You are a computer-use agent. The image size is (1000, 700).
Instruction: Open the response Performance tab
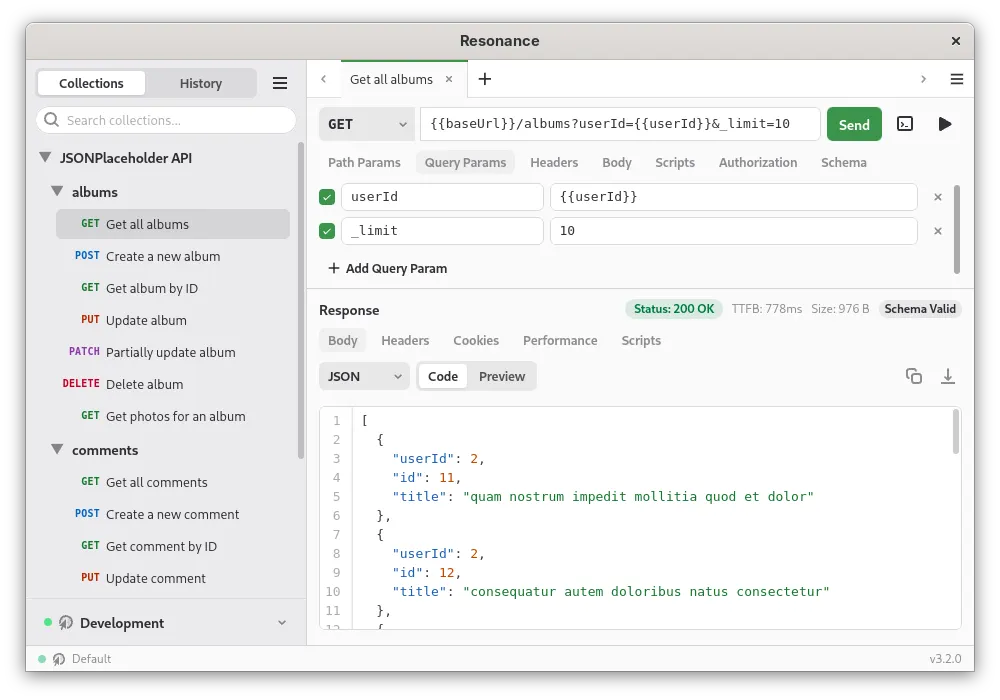tap(560, 340)
